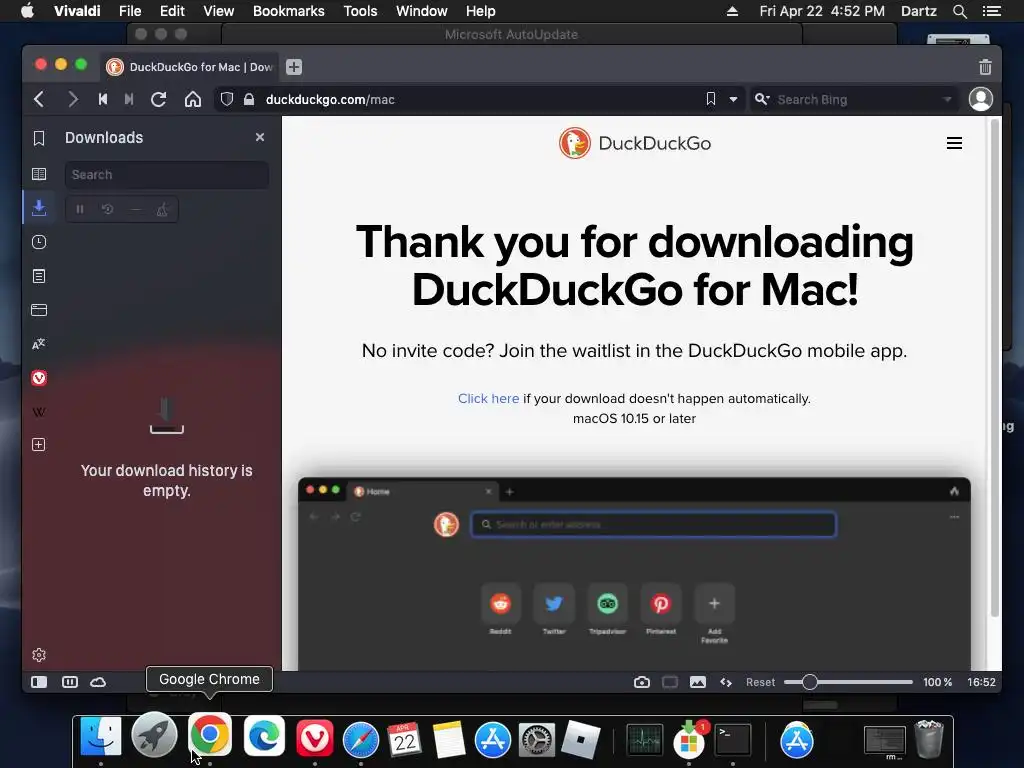
Task: Open the tracker blocker shield icon
Action: [x=227, y=99]
